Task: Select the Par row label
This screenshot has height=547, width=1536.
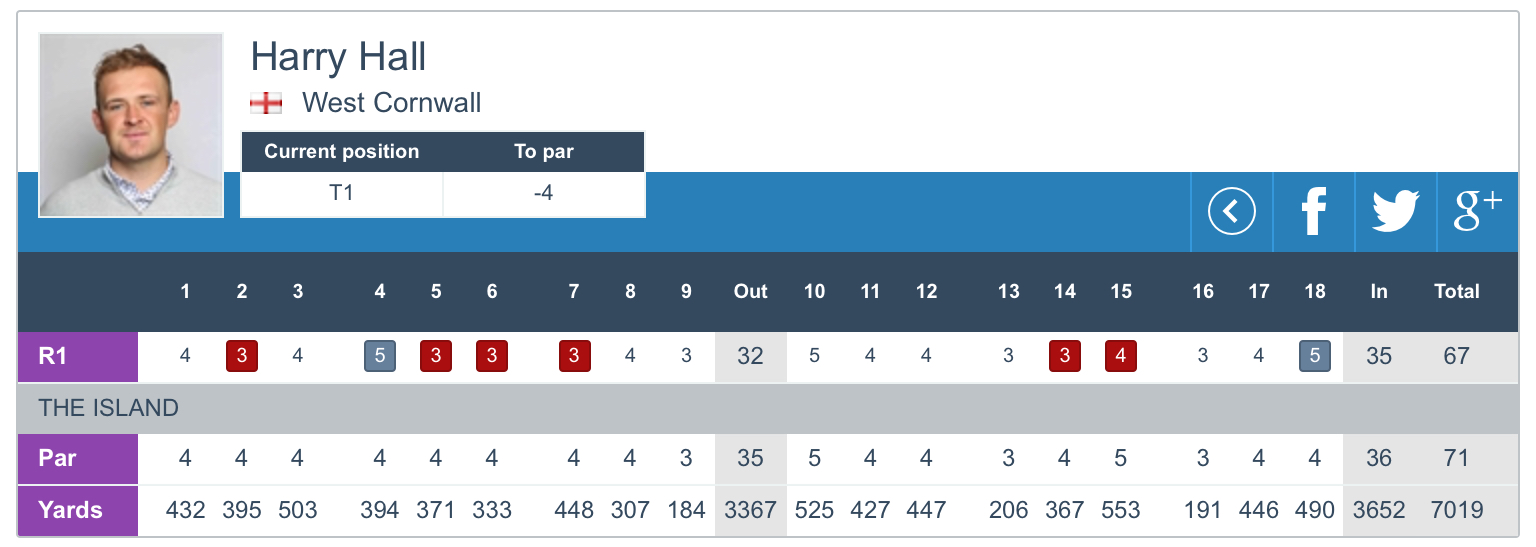Action: click(77, 459)
